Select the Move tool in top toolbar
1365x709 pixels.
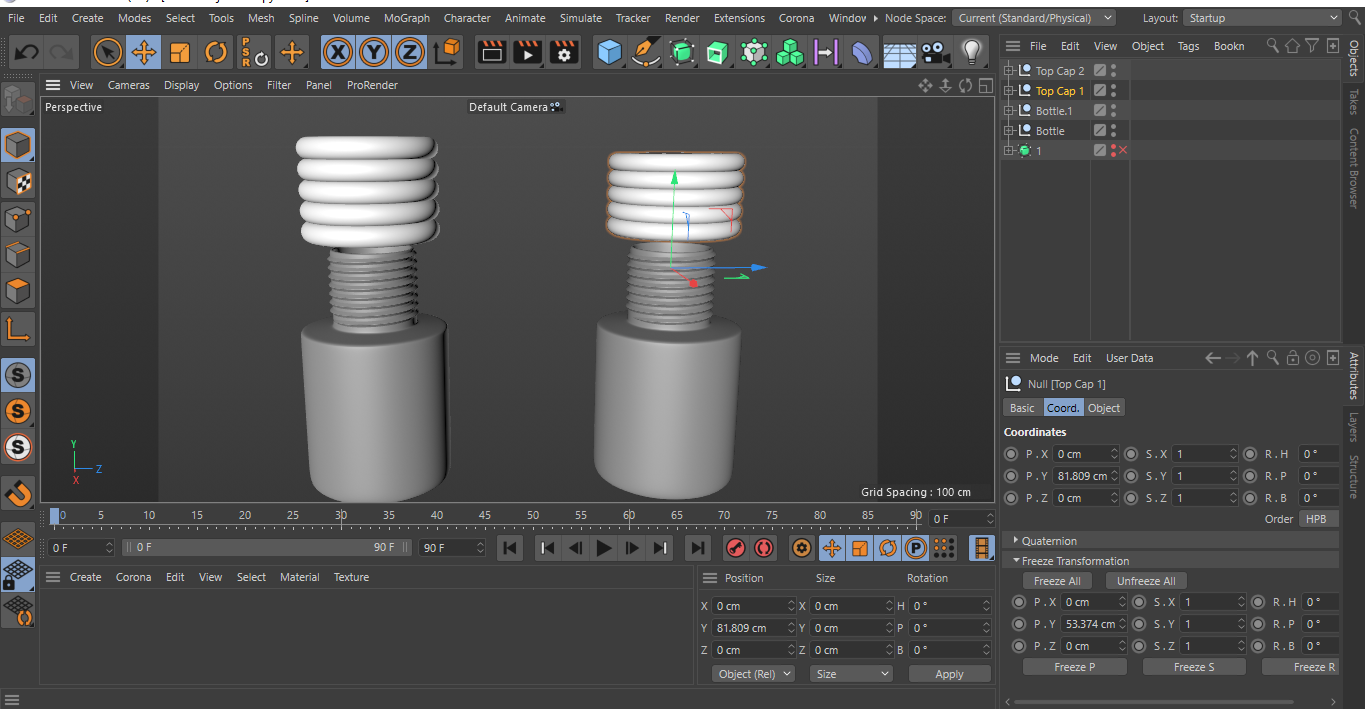pyautogui.click(x=144, y=52)
